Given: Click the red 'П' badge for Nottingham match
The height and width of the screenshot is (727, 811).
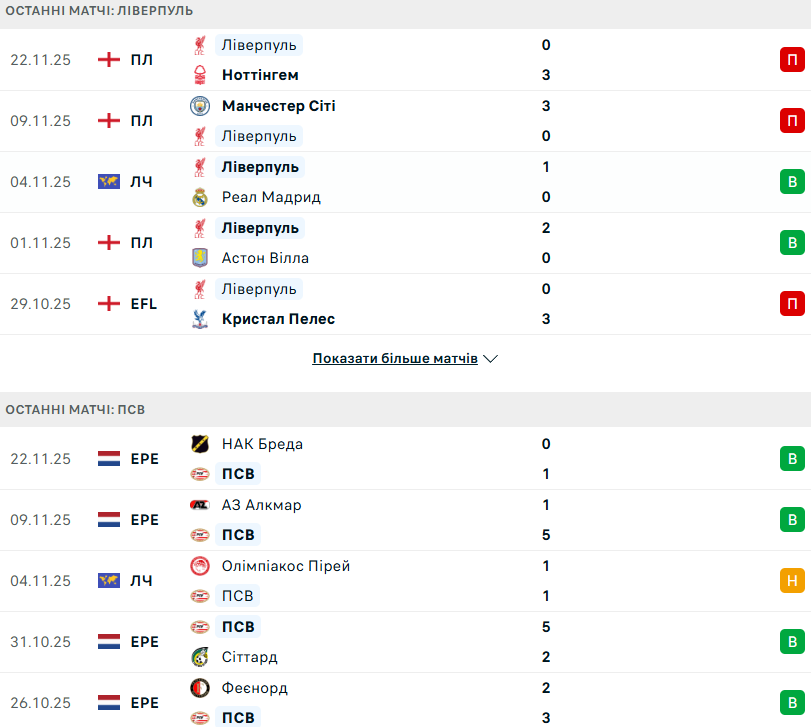Looking at the screenshot, I should coord(792,60).
